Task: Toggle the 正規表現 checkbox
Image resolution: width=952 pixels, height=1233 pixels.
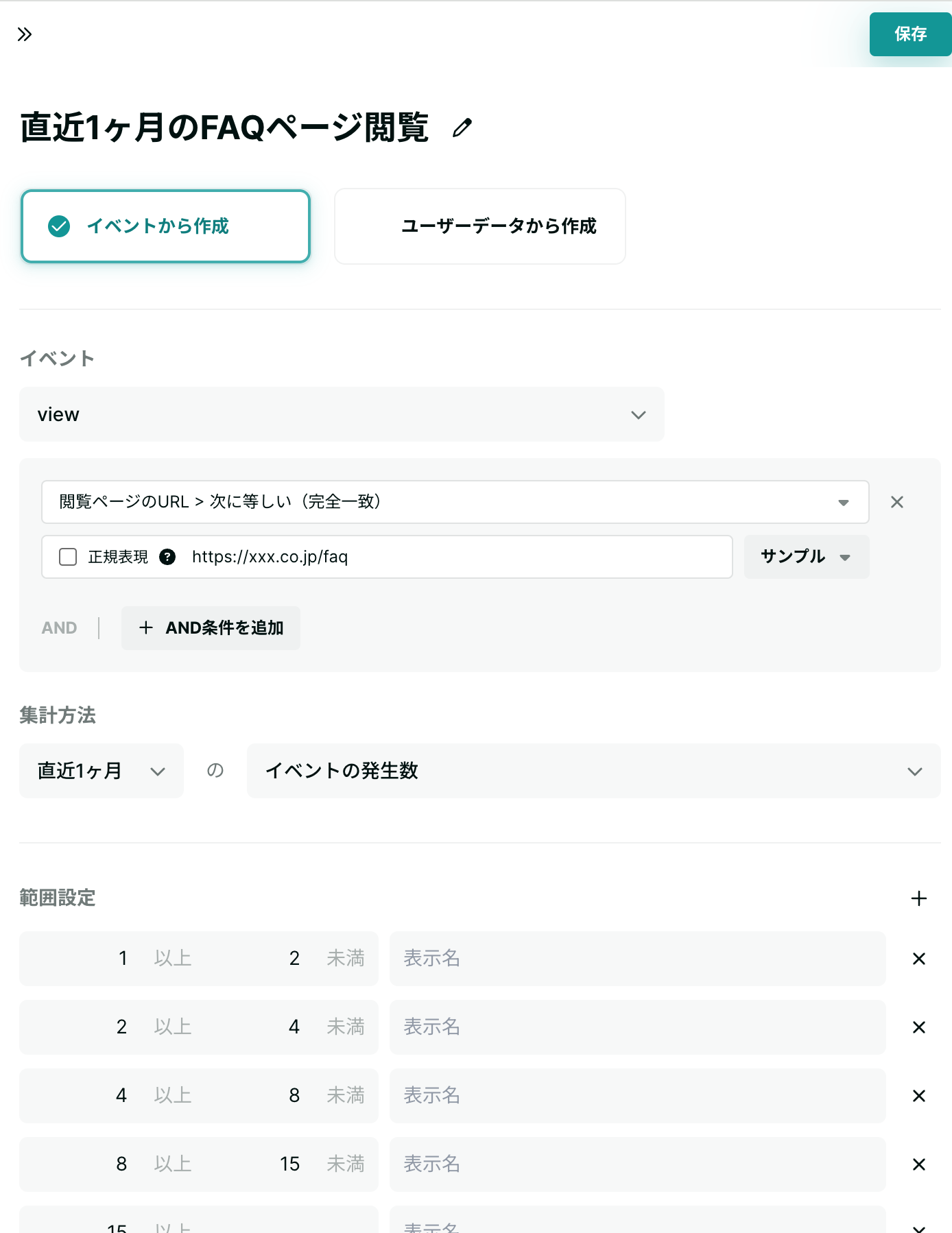Action: tap(68, 557)
